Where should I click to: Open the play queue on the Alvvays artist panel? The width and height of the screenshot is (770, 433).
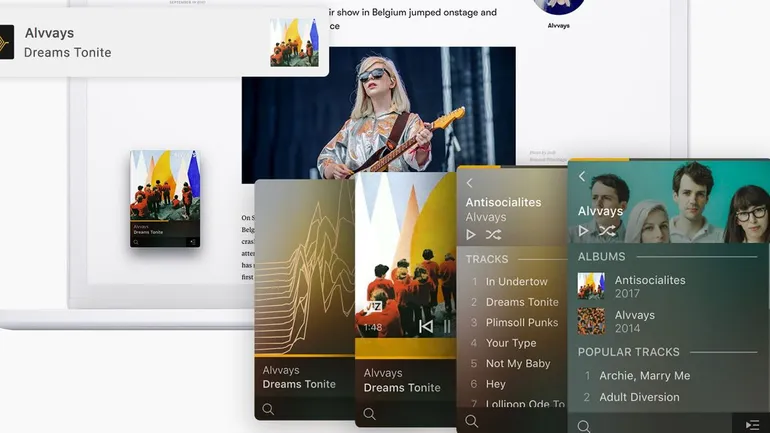pos(751,425)
